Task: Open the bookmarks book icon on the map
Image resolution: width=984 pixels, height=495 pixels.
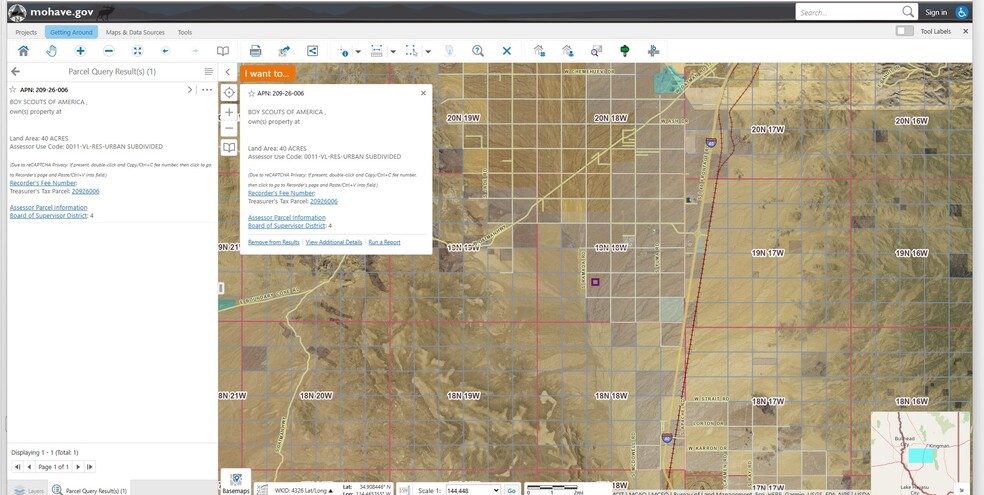Action: coord(229,147)
